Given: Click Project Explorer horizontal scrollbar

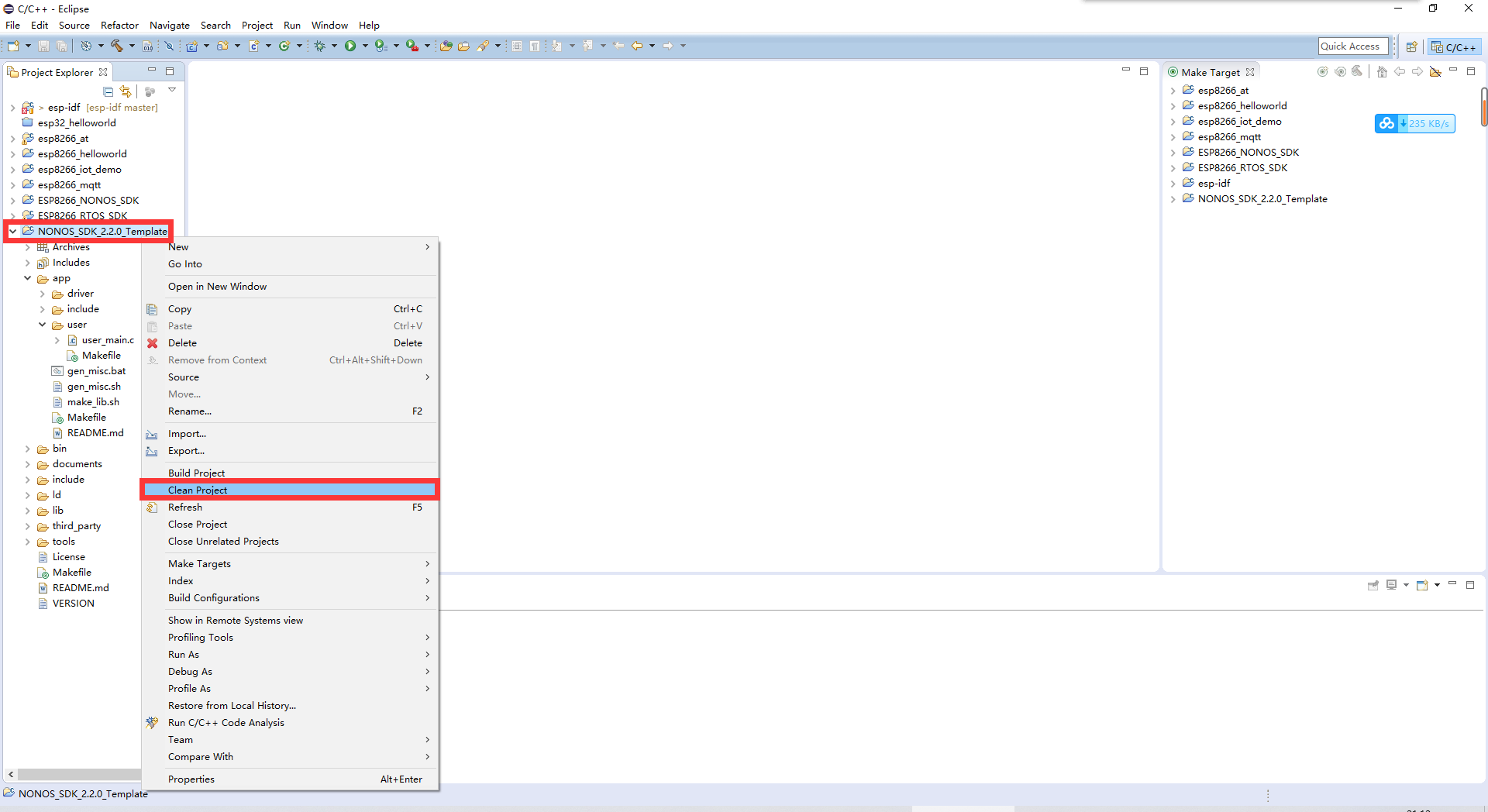Looking at the screenshot, I should pyautogui.click(x=79, y=774).
